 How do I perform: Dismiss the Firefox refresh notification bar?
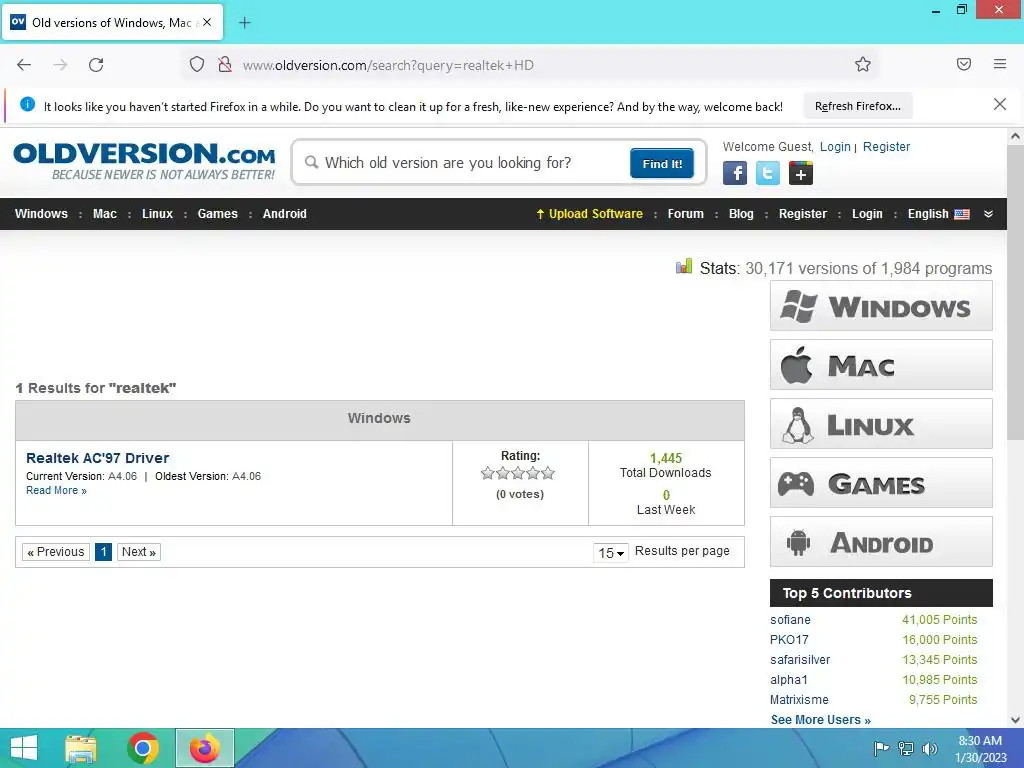click(999, 104)
